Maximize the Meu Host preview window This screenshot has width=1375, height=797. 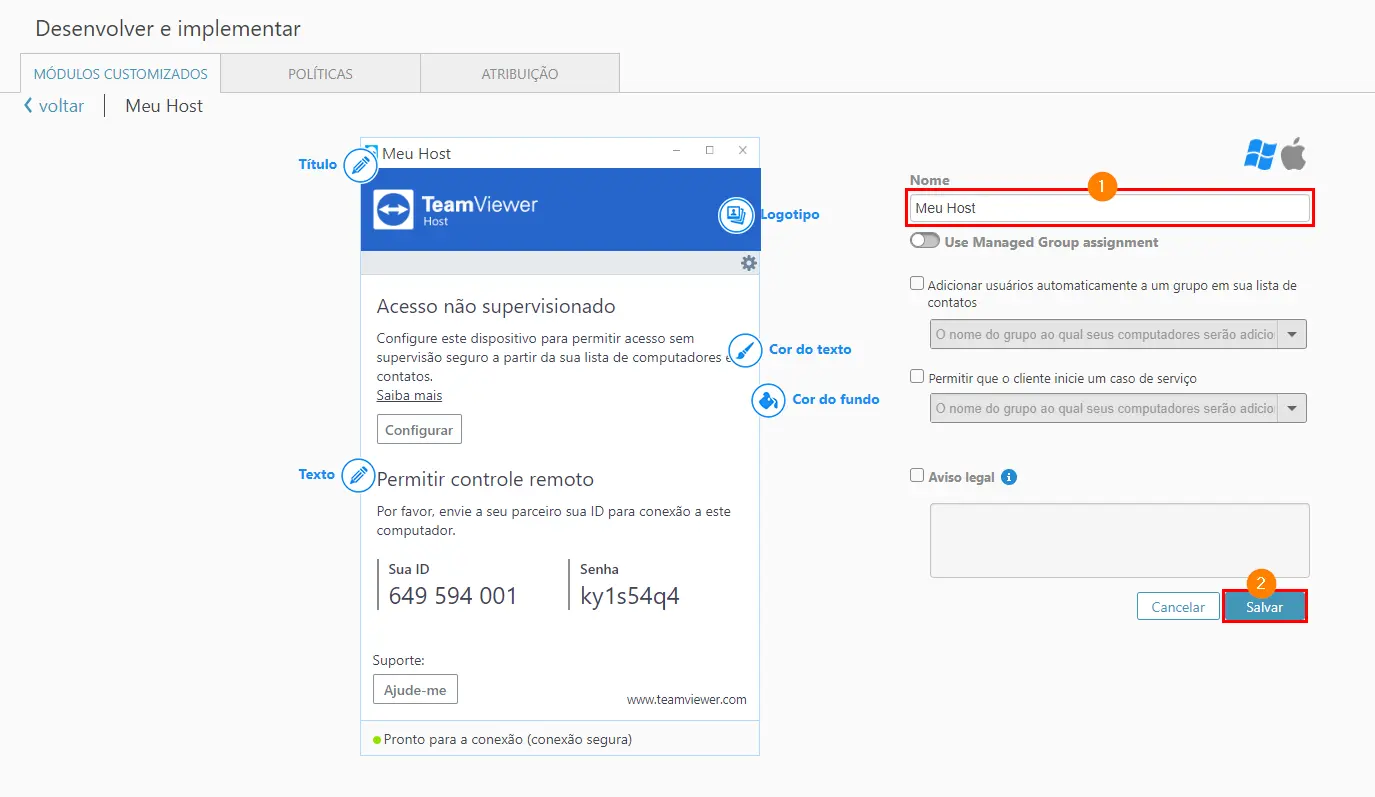[x=710, y=151]
